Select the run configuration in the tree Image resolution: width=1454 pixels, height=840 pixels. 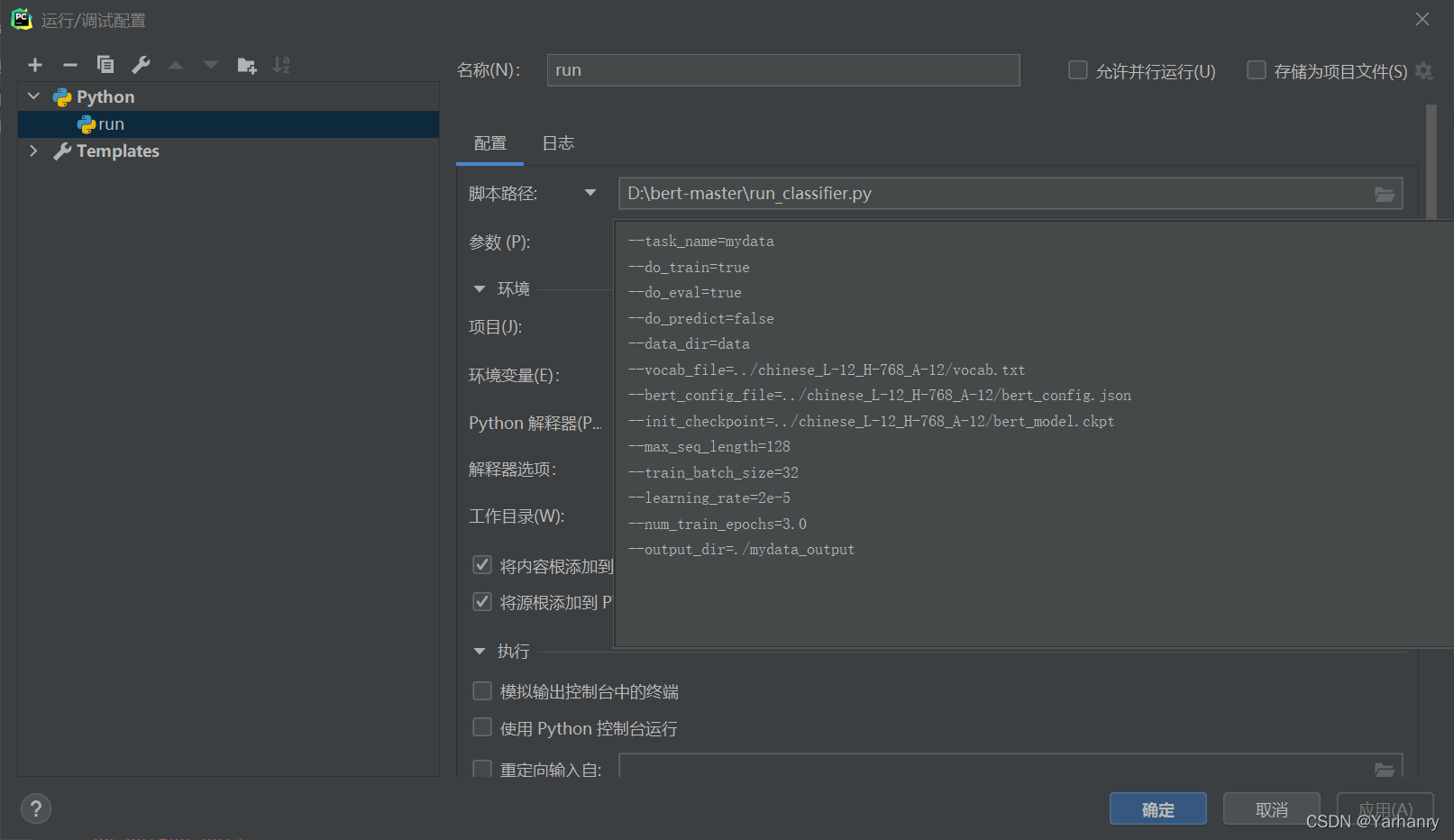point(229,124)
